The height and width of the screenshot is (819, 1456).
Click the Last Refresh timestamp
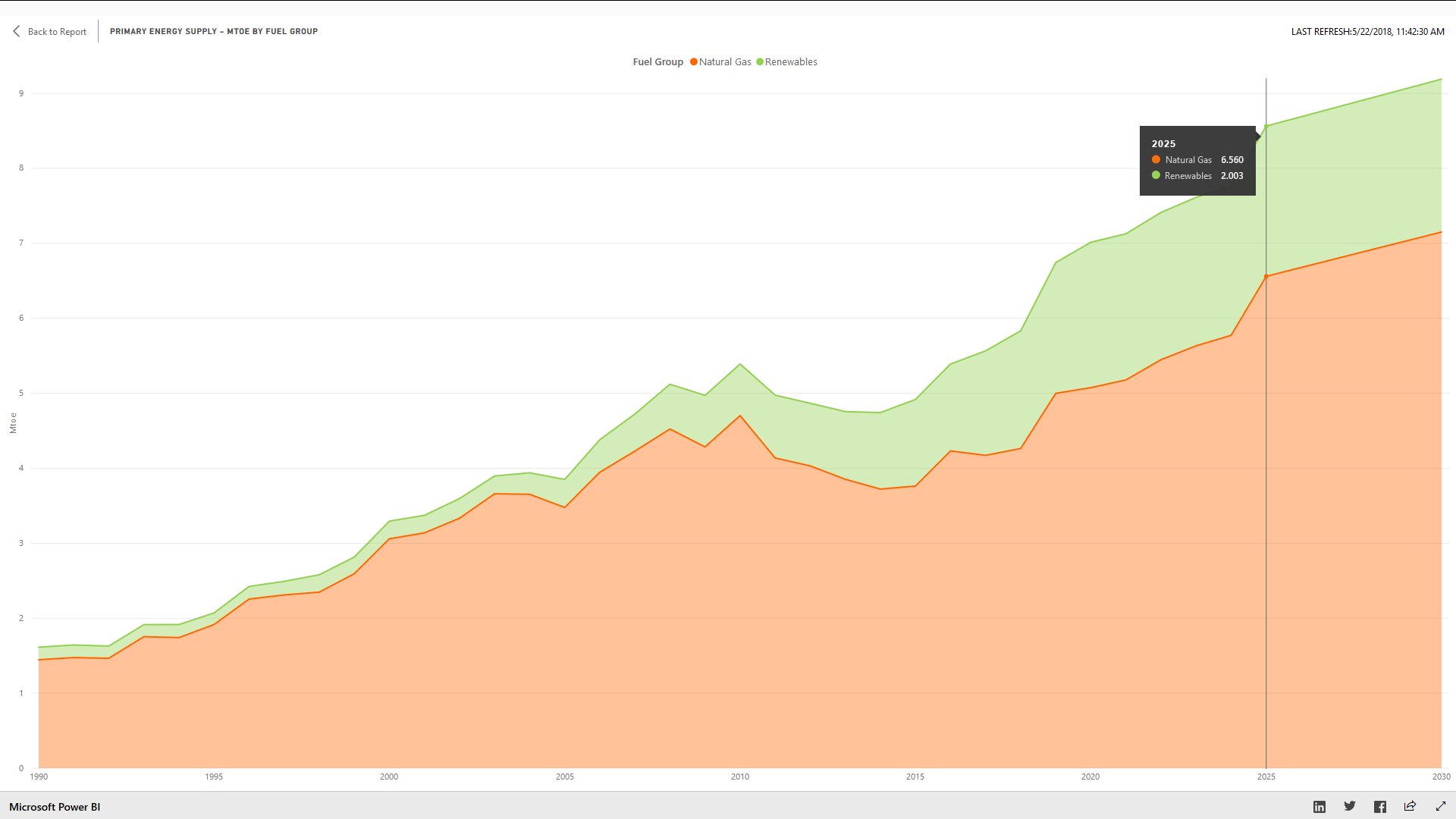coord(1367,32)
